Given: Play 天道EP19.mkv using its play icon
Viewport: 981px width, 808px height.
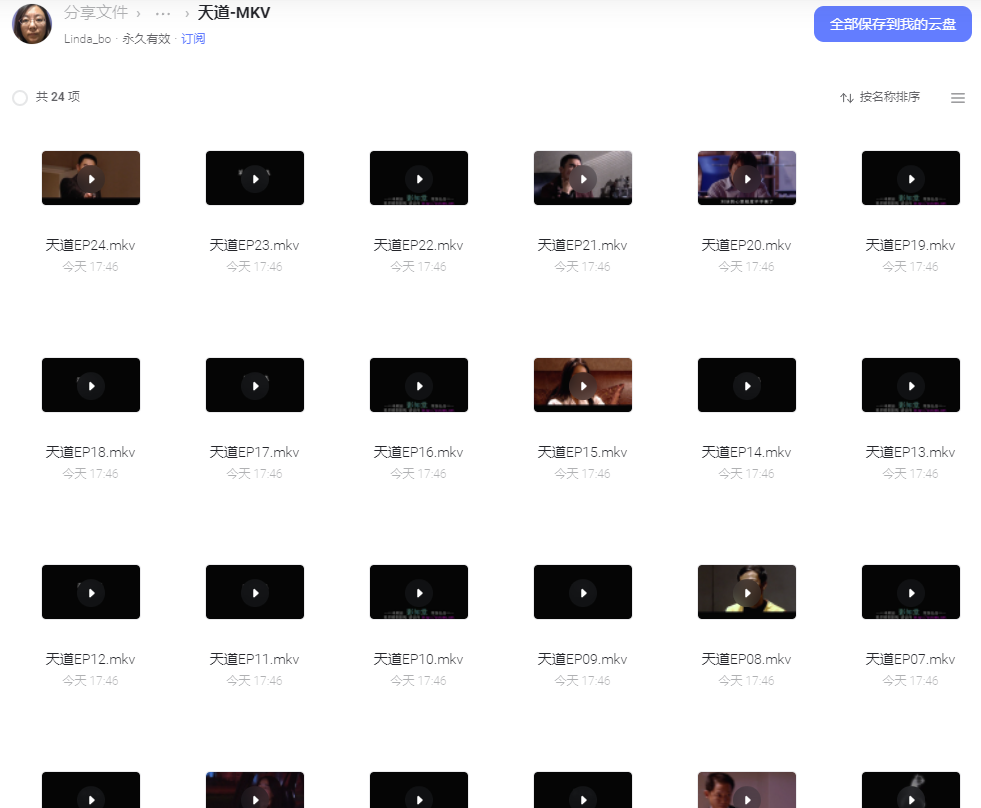Looking at the screenshot, I should [x=911, y=179].
